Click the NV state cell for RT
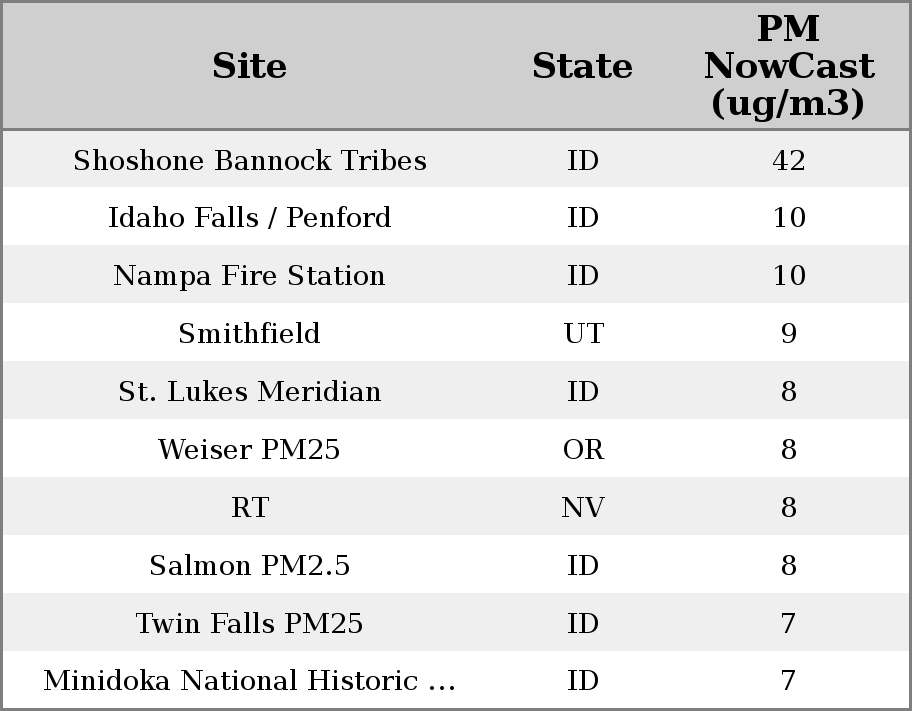Image resolution: width=912 pixels, height=711 pixels. (x=583, y=508)
